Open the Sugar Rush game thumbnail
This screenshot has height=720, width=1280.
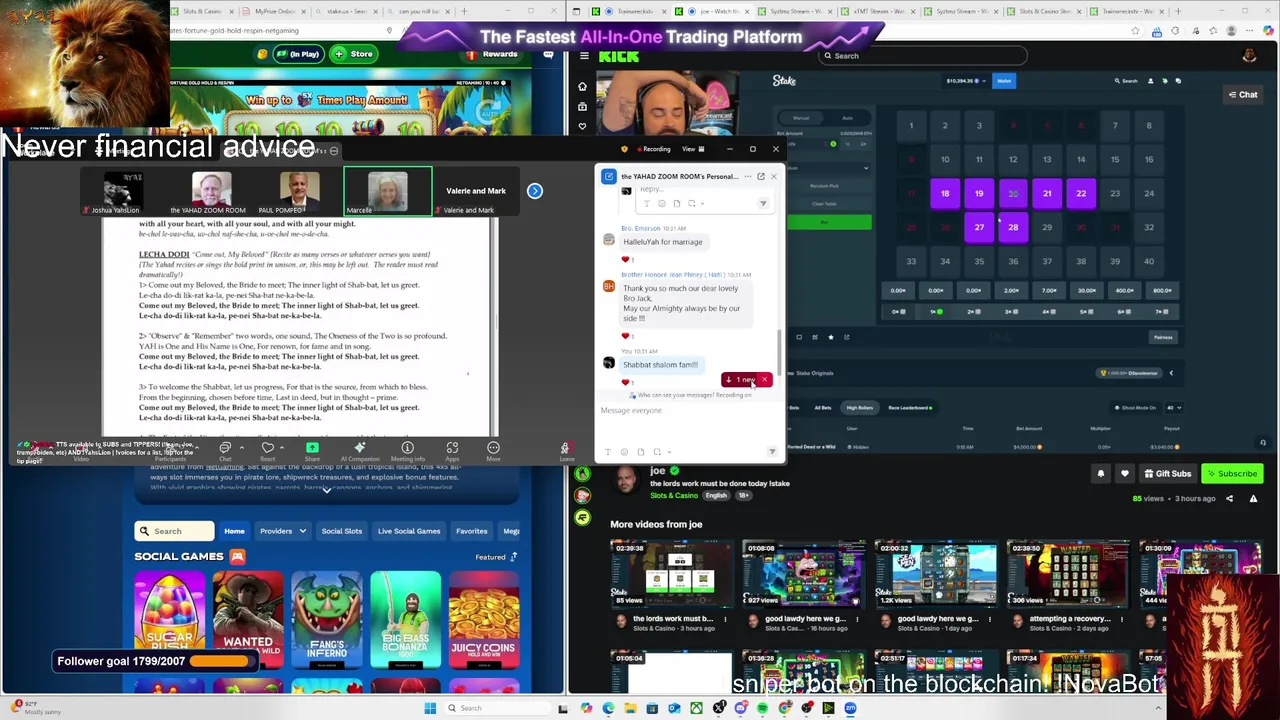170,620
